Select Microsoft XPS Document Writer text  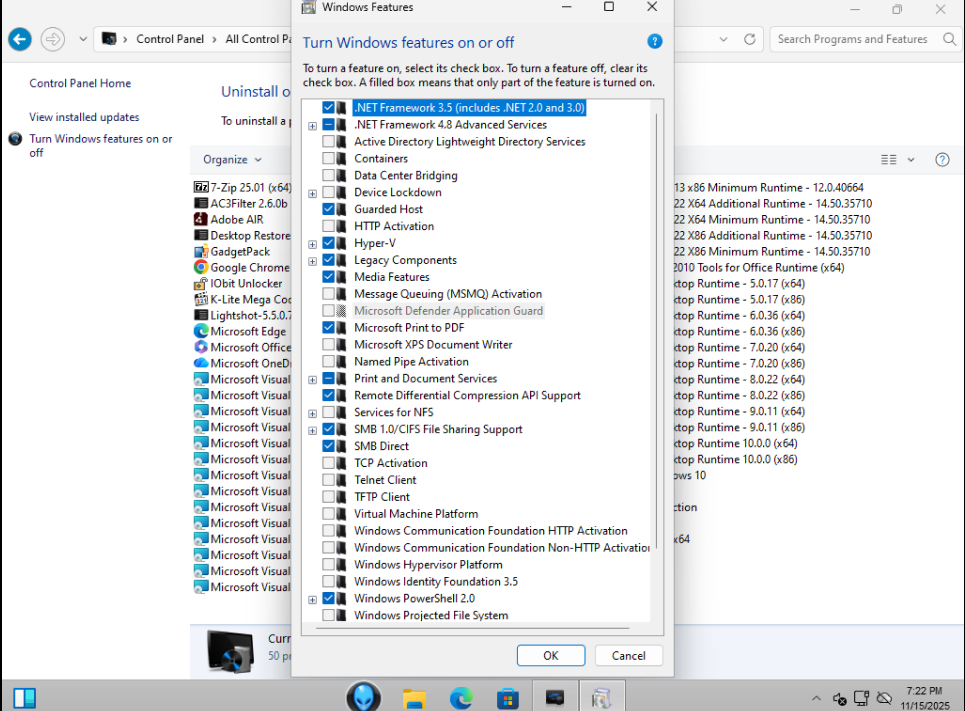[x=433, y=345]
